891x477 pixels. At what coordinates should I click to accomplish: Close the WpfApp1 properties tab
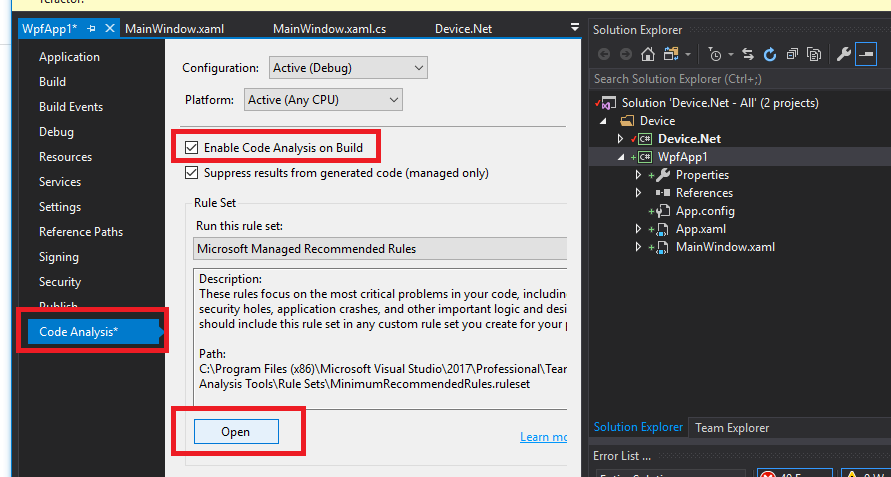coord(110,28)
